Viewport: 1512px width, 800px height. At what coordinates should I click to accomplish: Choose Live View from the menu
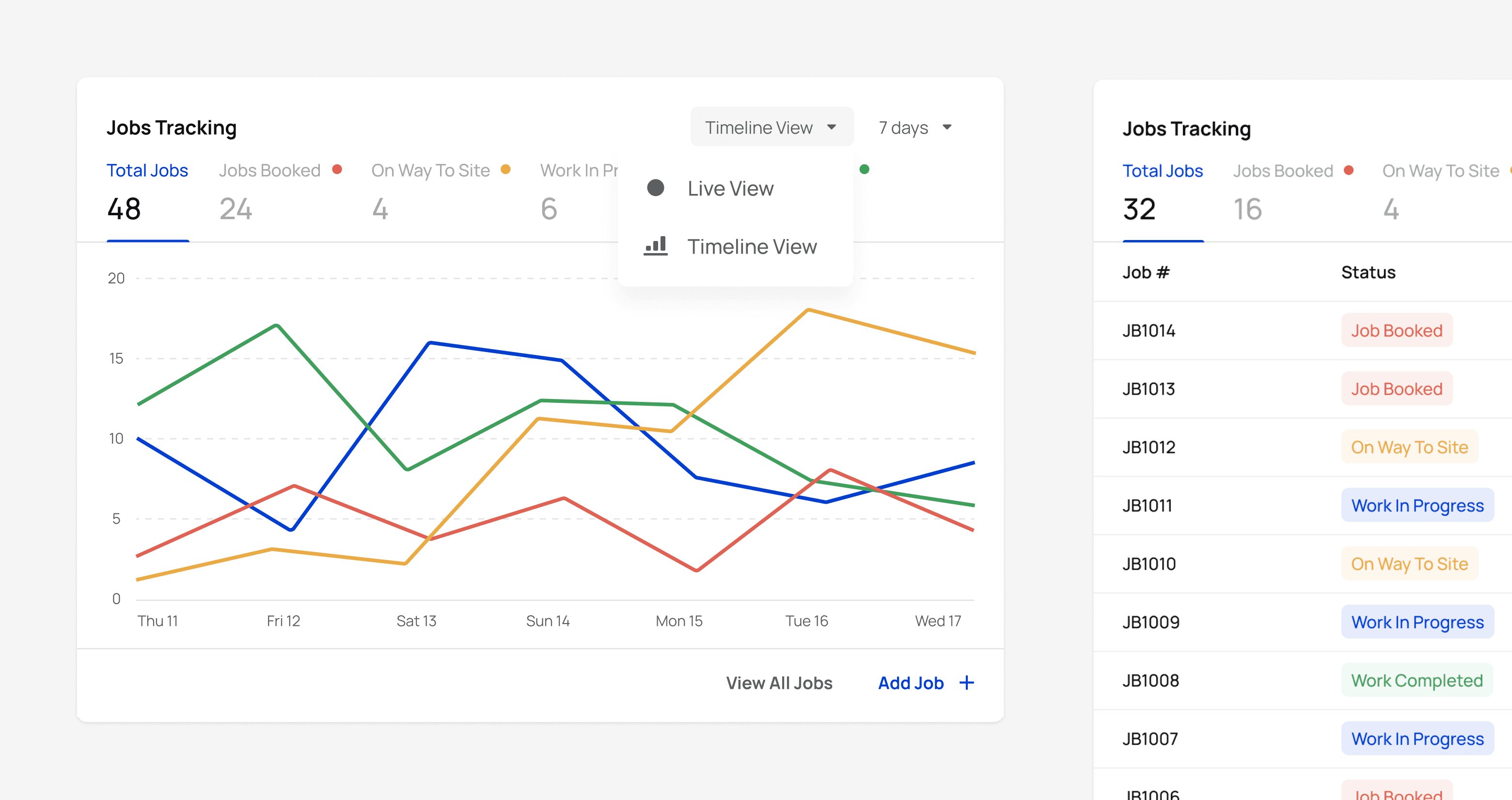pos(730,189)
